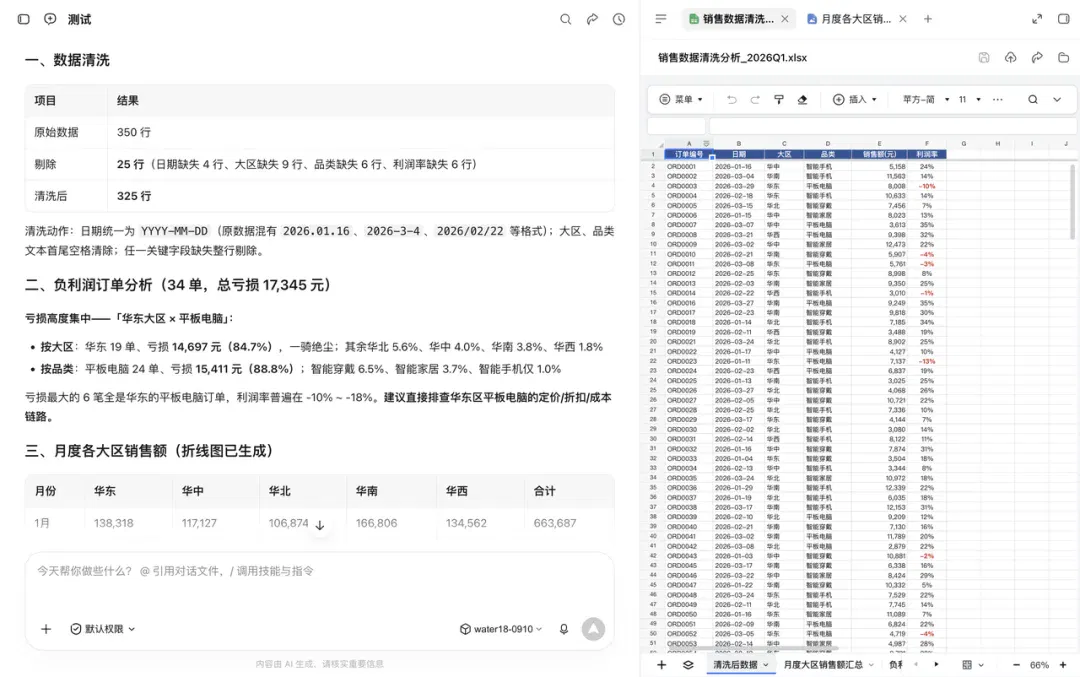The image size is (1080, 677).
Task: Share the xlsx file via arrow icon
Action: pyautogui.click(x=1037, y=58)
